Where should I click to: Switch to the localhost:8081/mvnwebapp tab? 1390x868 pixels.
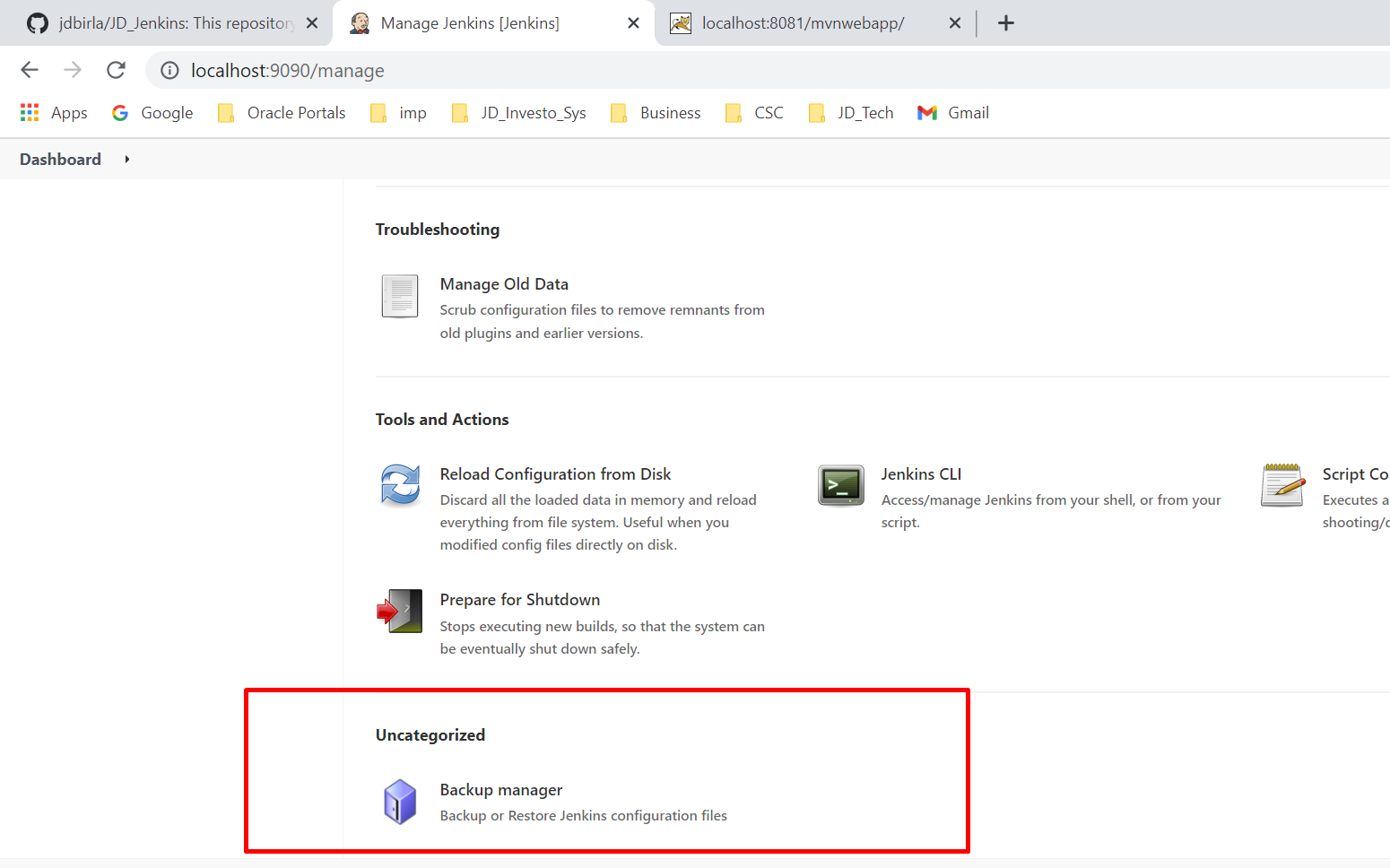(x=814, y=23)
